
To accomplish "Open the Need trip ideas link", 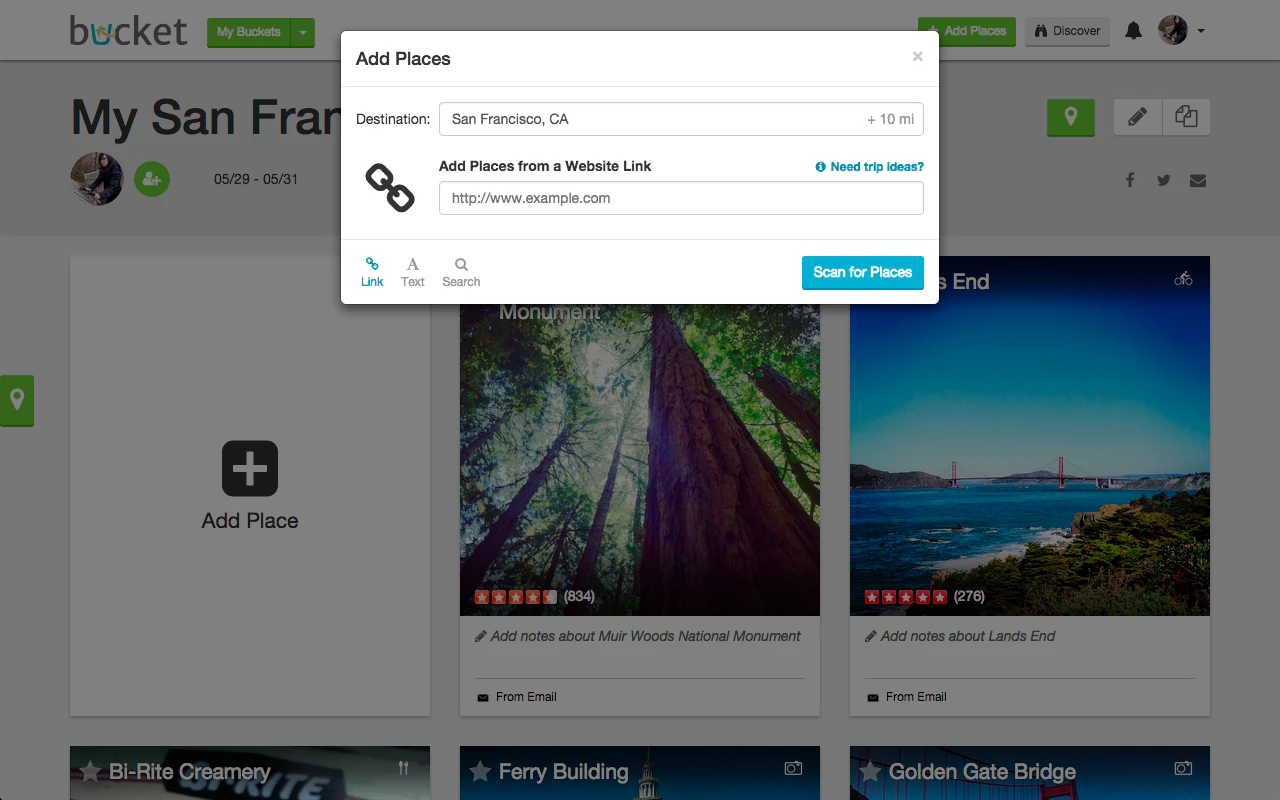I will (870, 167).
